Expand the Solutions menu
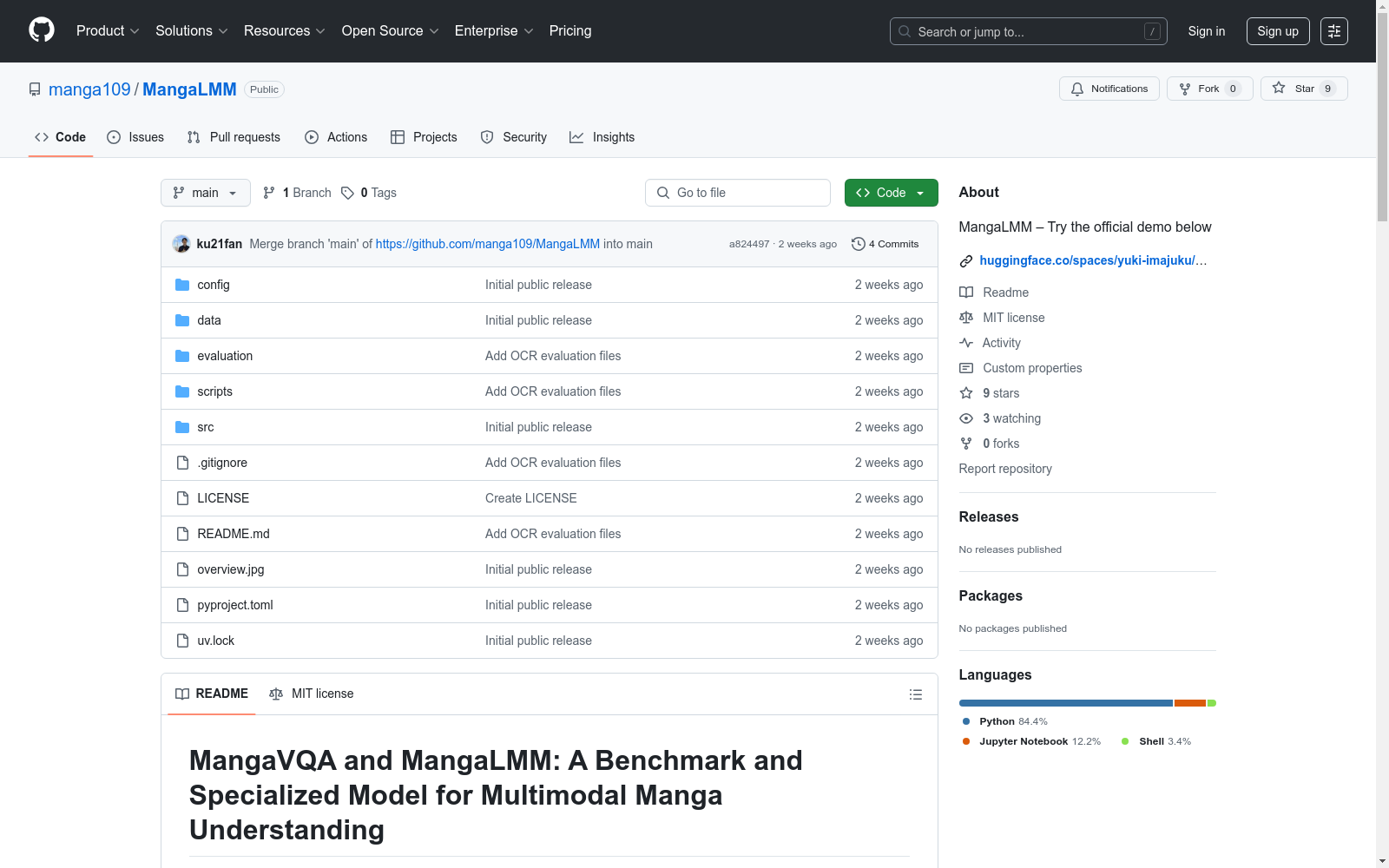Image resolution: width=1389 pixels, height=868 pixels. click(192, 30)
